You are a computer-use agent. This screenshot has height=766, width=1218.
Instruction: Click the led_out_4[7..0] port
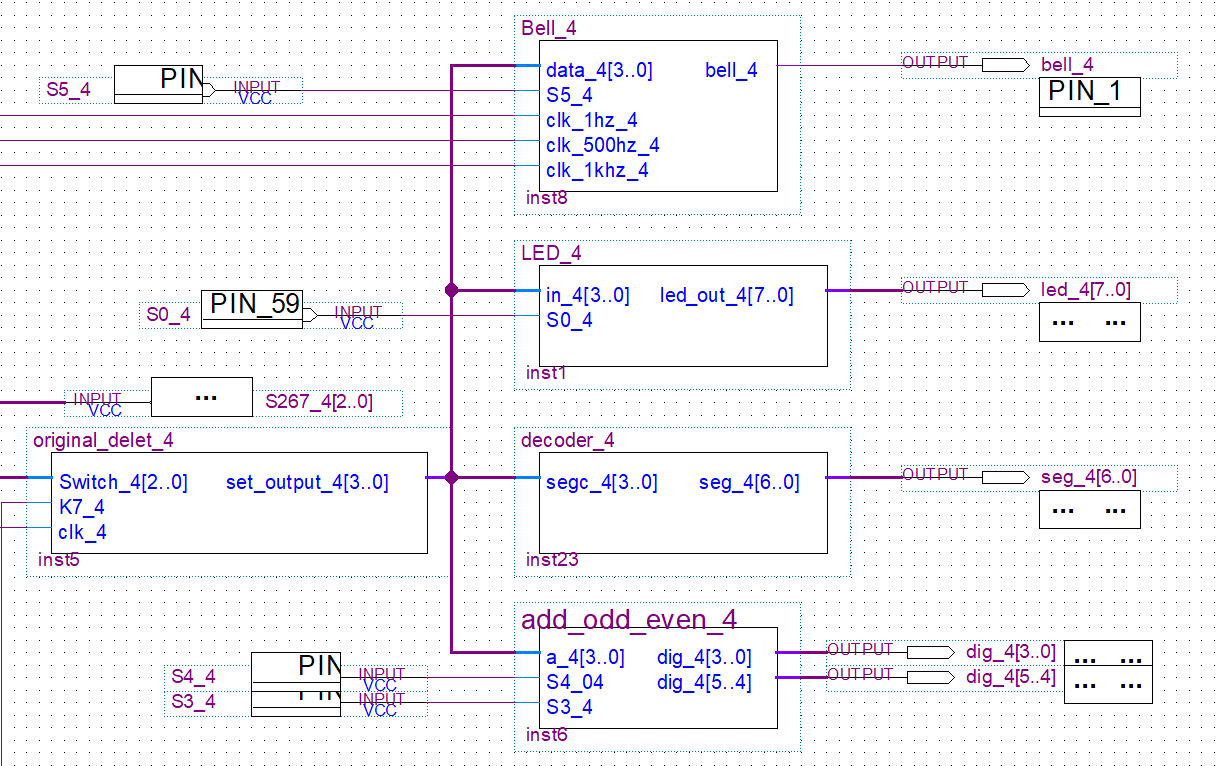click(x=727, y=295)
